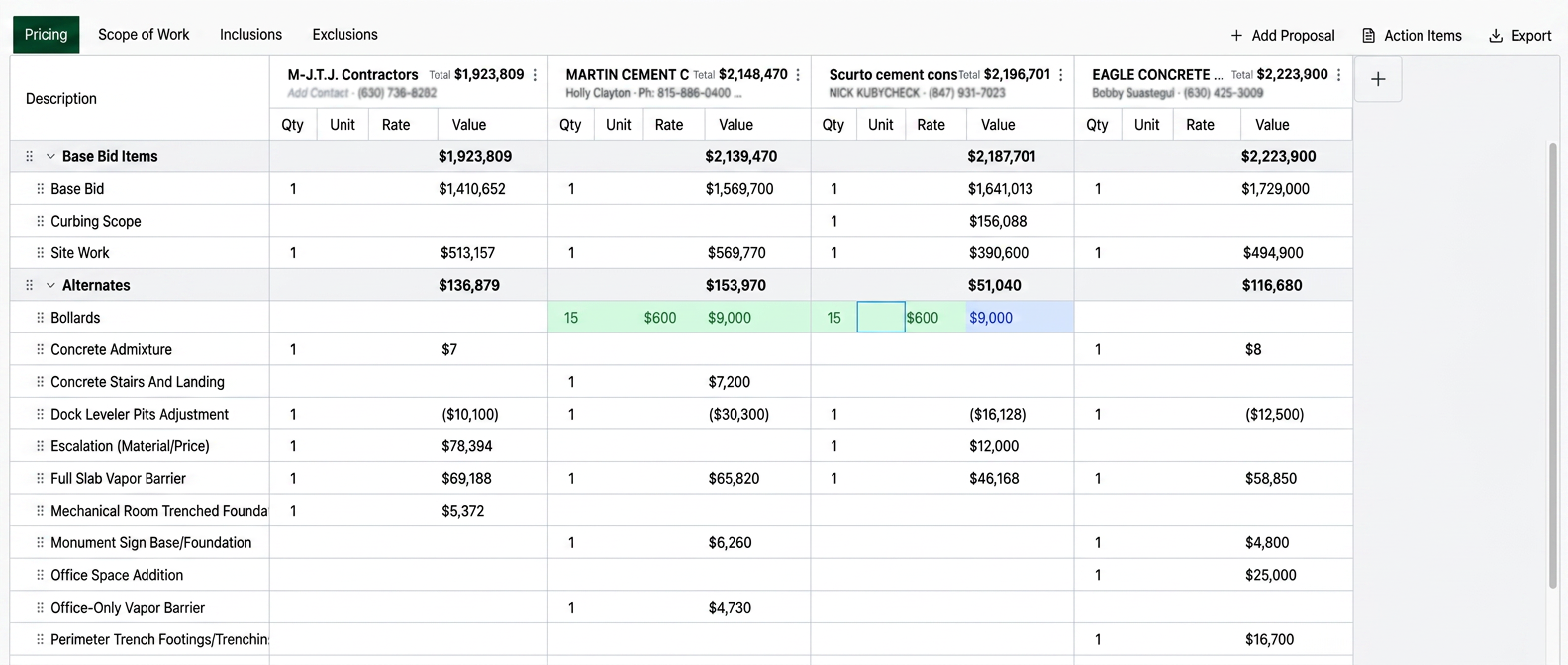Click EAGLE CONCRETE total $2,223,900 in header

pos(1293,75)
